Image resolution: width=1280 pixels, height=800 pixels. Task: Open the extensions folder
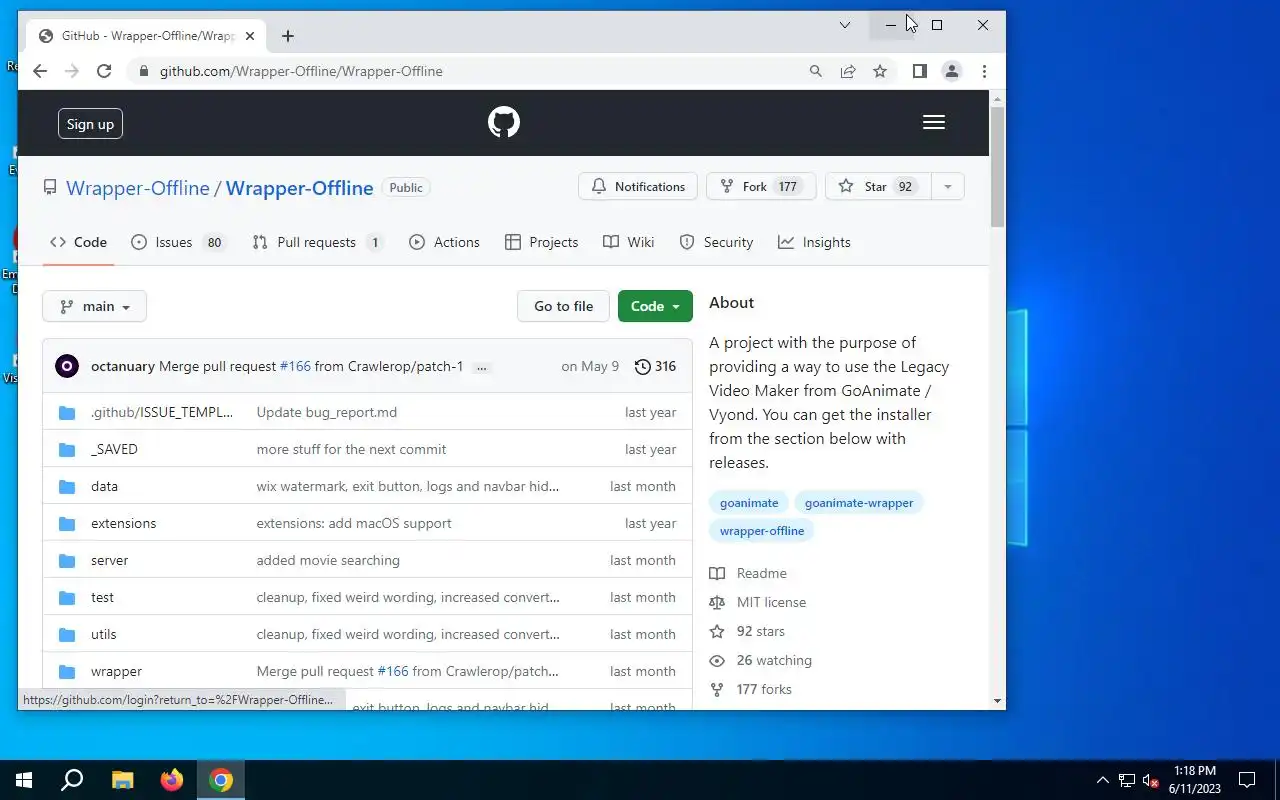click(x=123, y=523)
